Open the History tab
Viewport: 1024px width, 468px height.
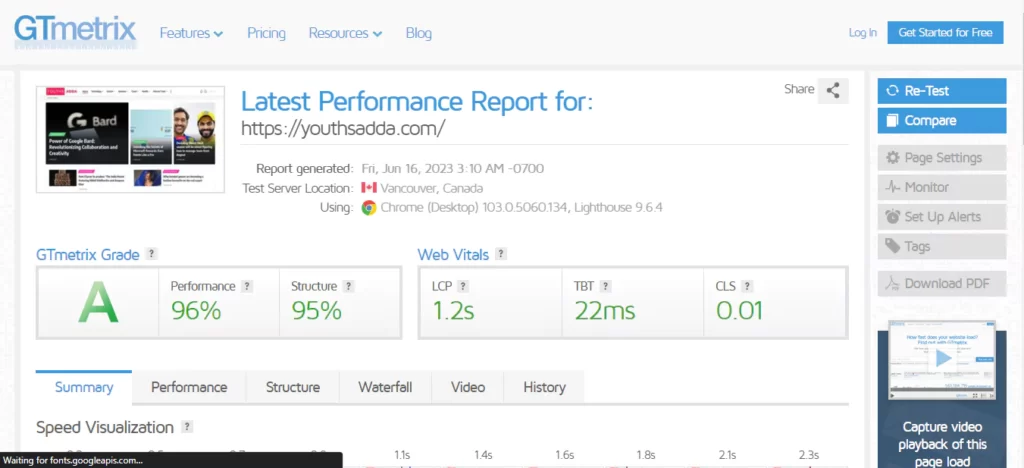pos(544,387)
